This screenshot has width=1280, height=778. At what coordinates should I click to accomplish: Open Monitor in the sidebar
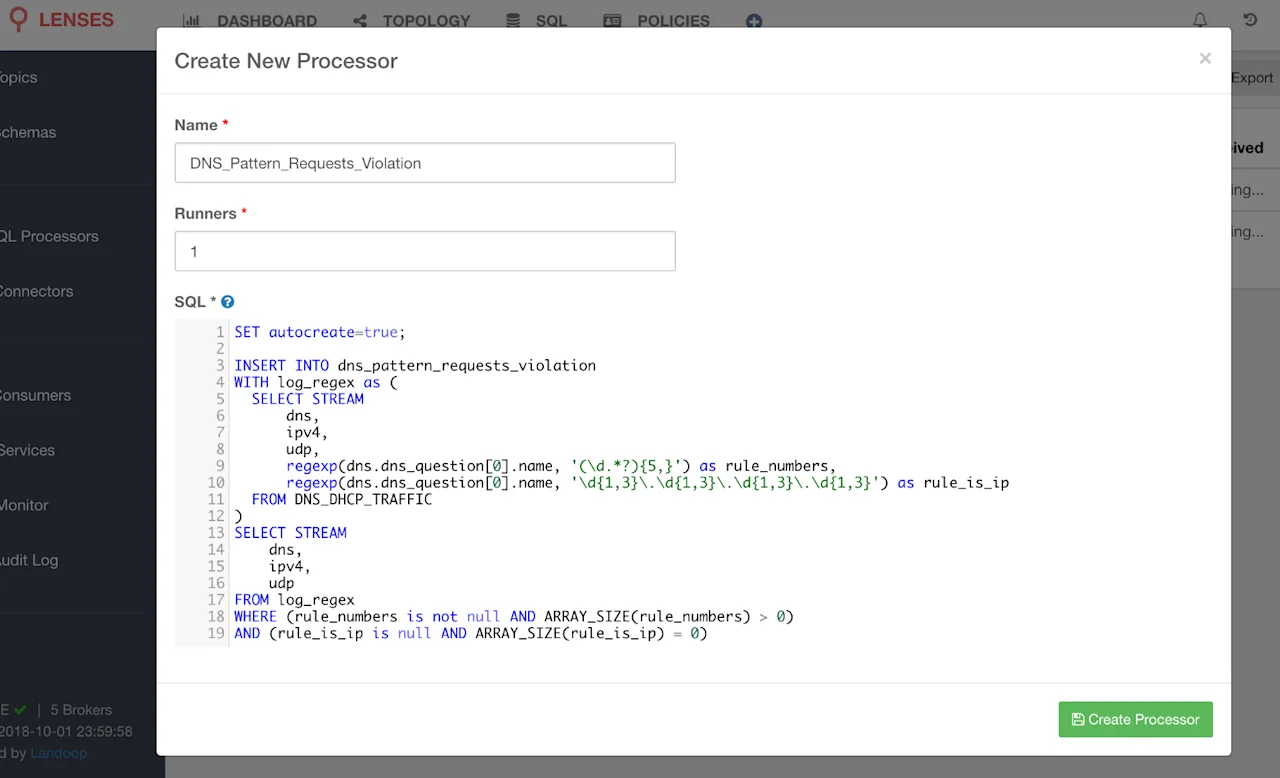tap(25, 505)
